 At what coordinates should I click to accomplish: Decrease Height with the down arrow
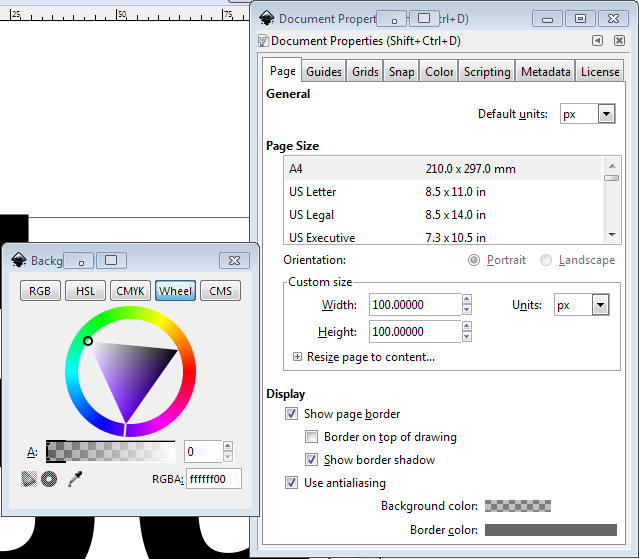click(x=467, y=337)
